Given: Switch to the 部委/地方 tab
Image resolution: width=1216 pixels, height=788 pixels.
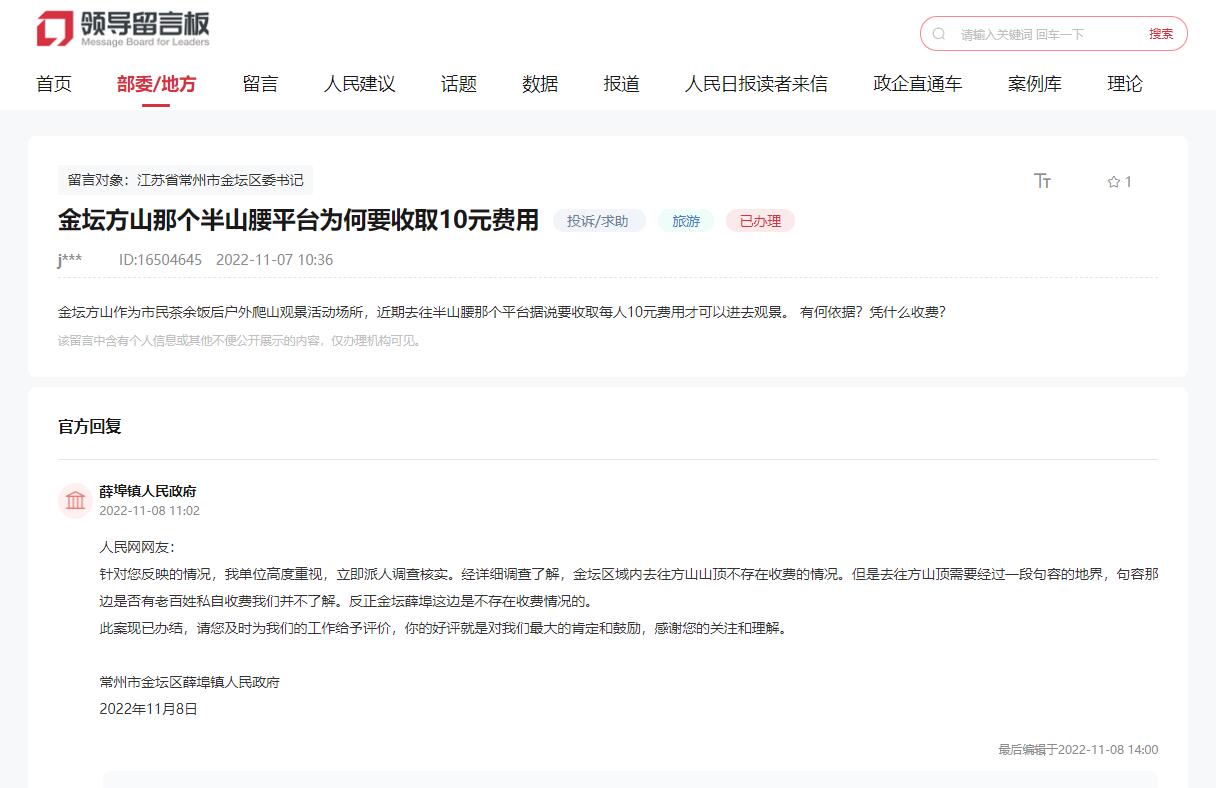Looking at the screenshot, I should (x=155, y=84).
